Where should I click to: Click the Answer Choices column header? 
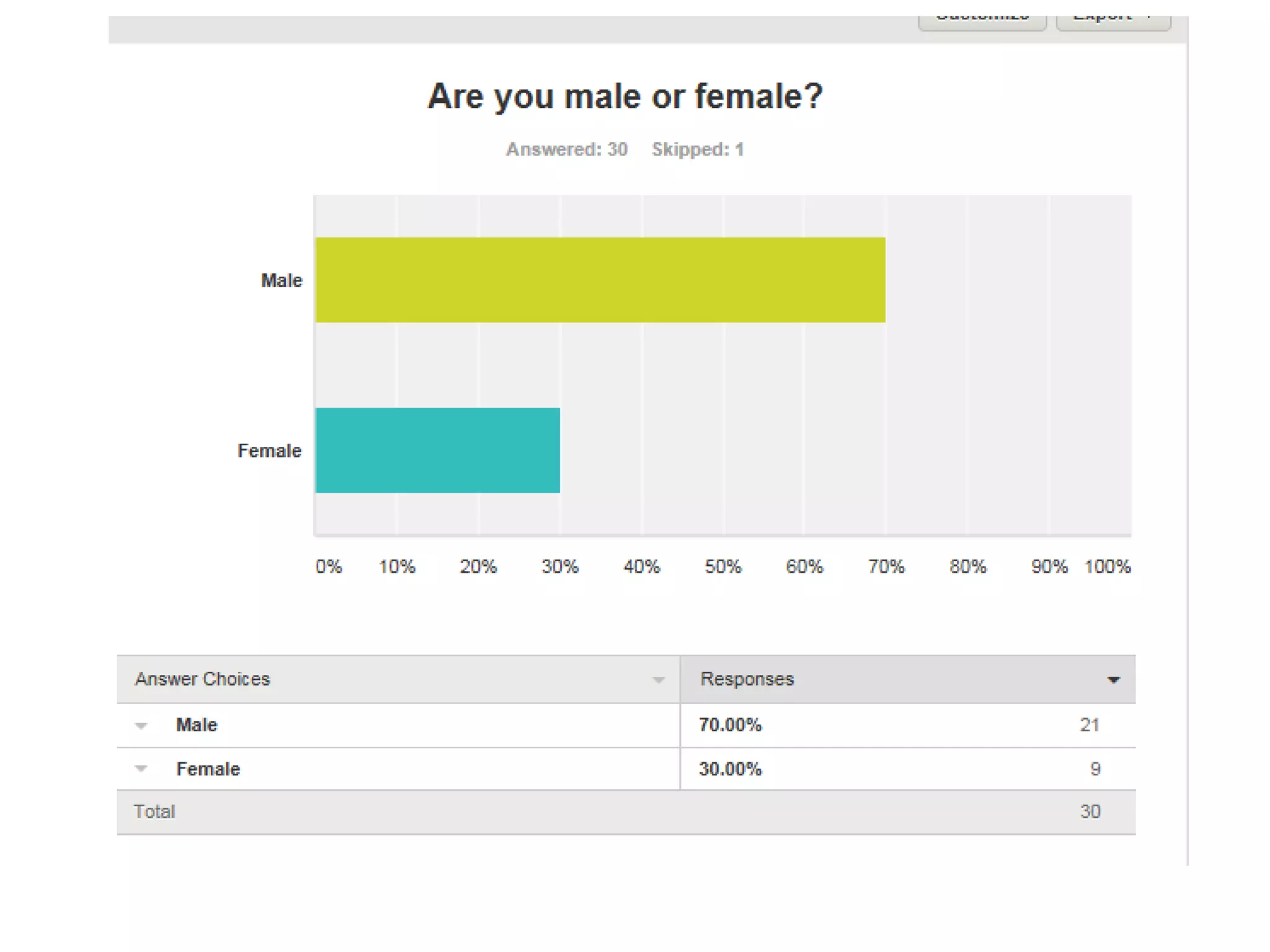[203, 679]
